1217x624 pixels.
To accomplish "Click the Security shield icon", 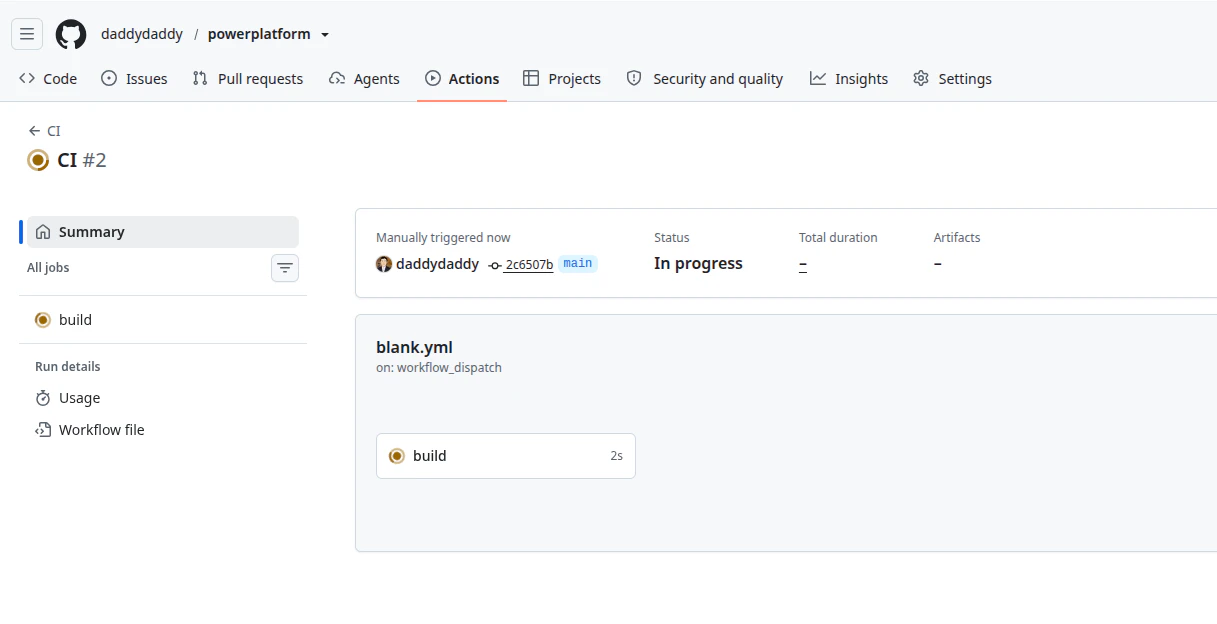I will coord(634,78).
